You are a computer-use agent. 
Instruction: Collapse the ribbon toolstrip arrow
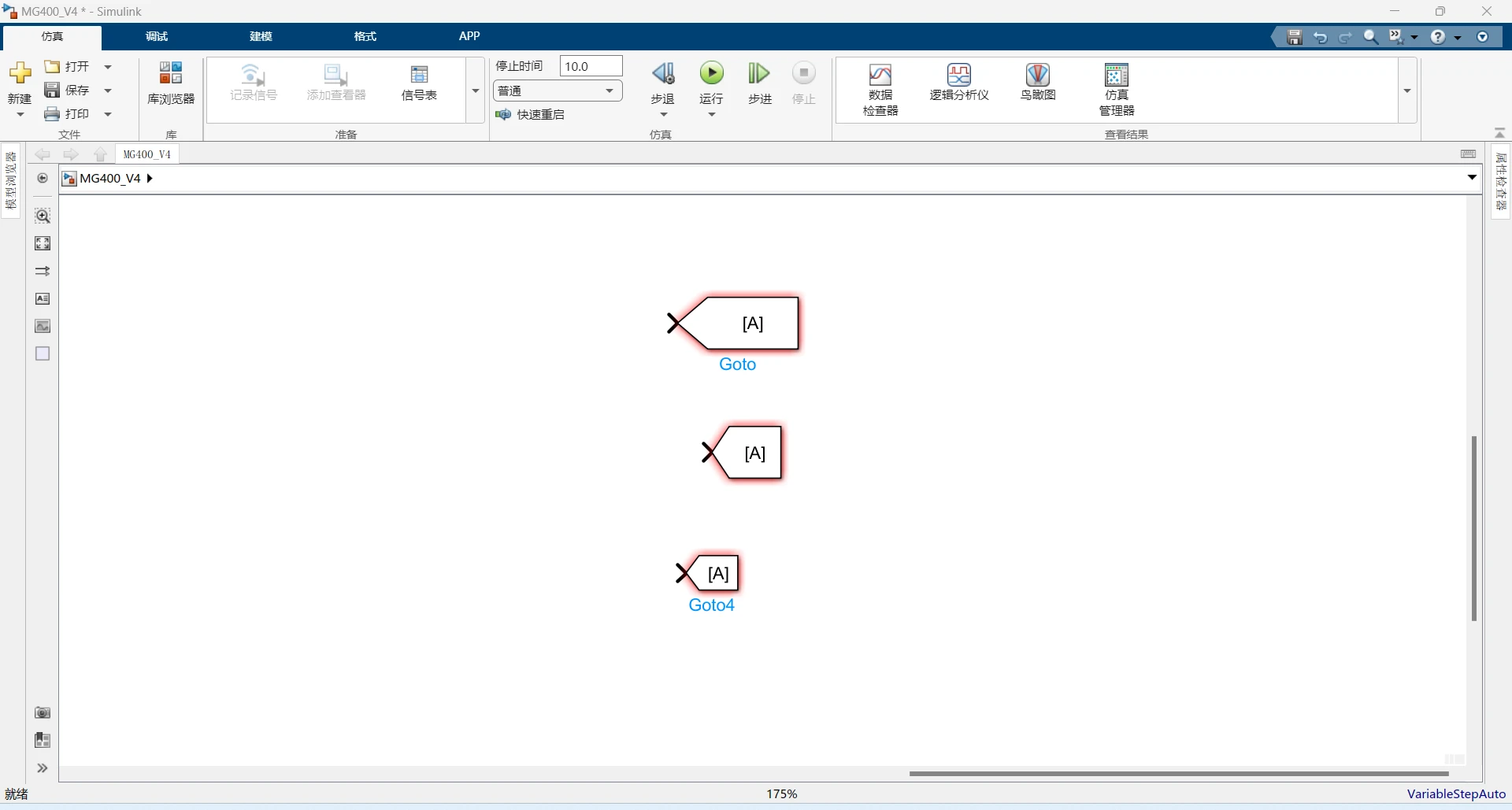point(1499,133)
